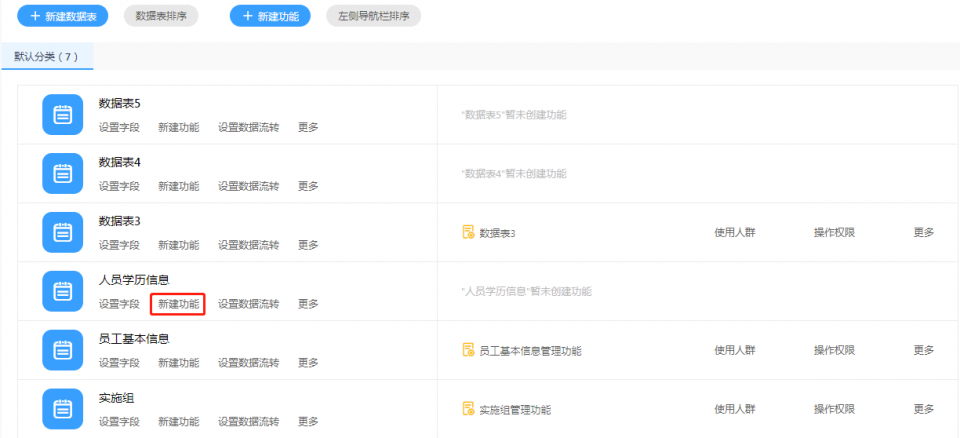Click the function icon beside 实施组管理功能
Image resolution: width=960 pixels, height=438 pixels.
(x=468, y=409)
